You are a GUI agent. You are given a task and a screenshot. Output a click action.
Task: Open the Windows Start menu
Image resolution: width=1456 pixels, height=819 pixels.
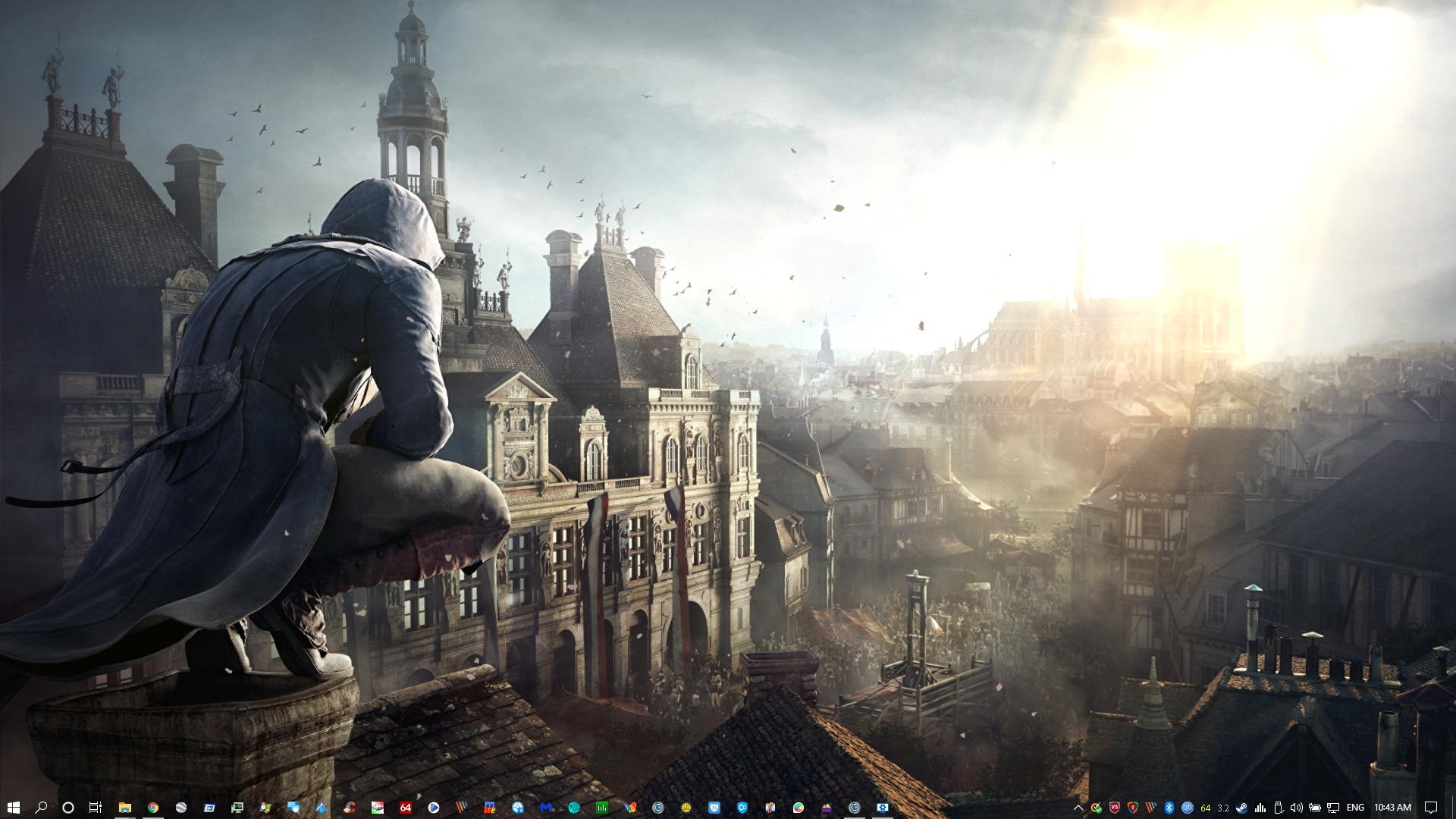click(x=13, y=808)
